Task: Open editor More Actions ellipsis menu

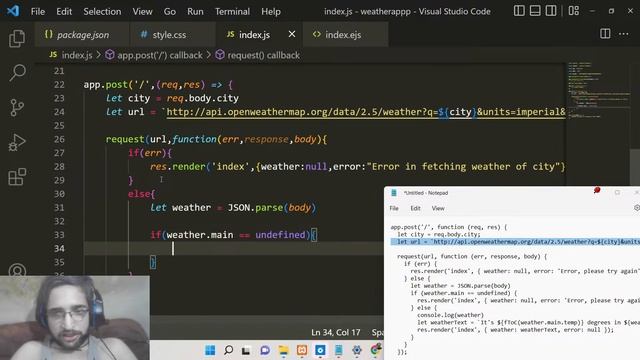Action: (x=623, y=34)
